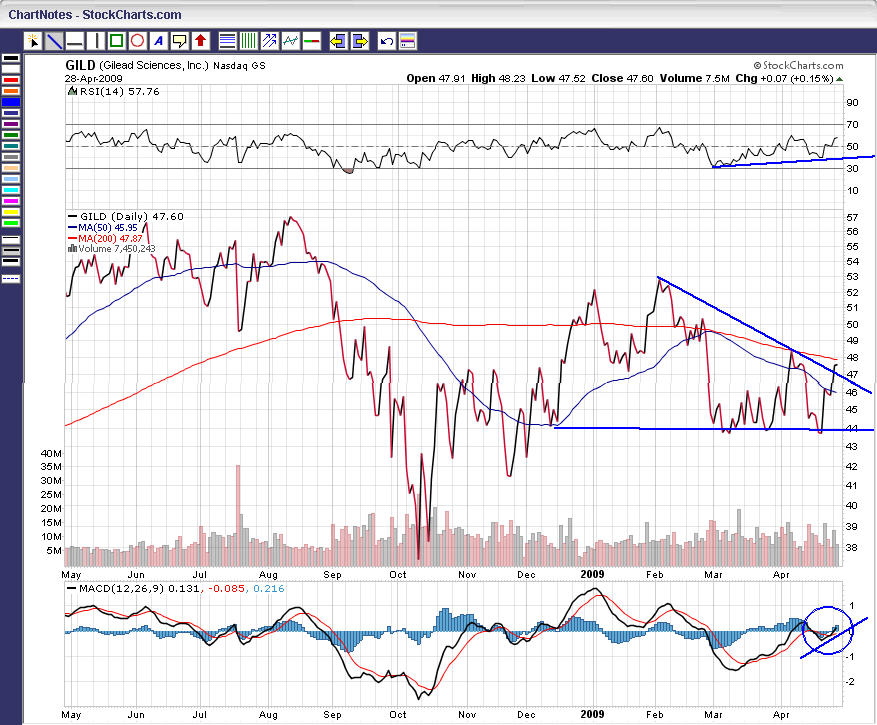Select the thickest line width option
Screen dimensions: 877x725
click(11, 261)
